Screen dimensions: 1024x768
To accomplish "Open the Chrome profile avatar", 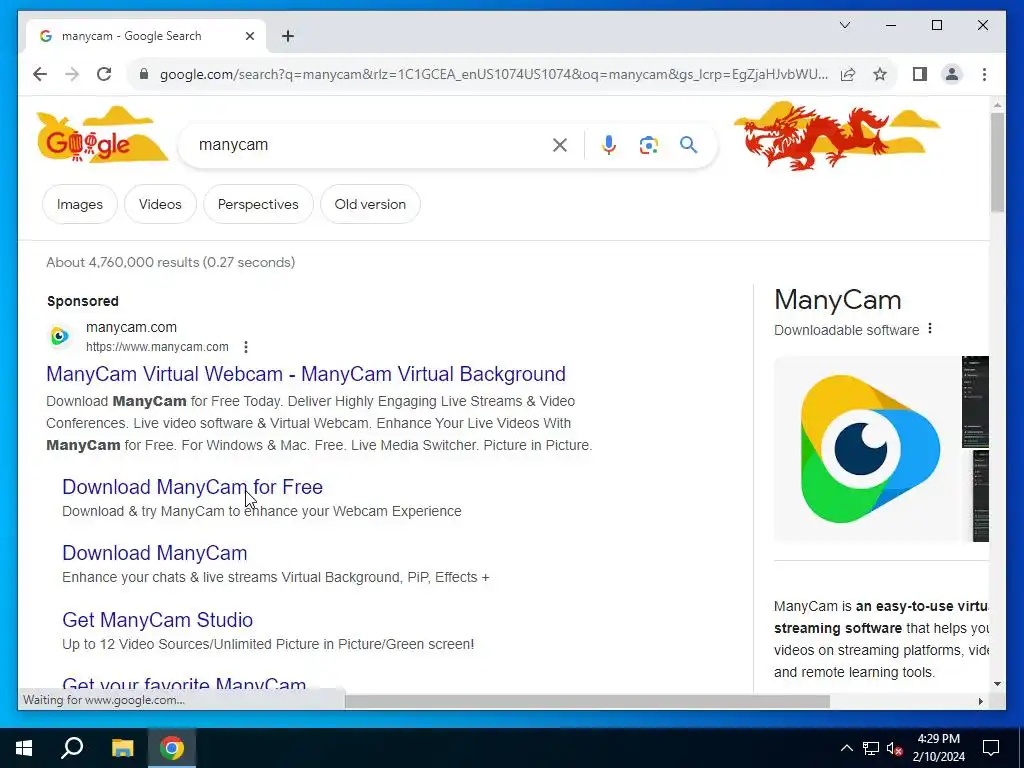I will 952,74.
